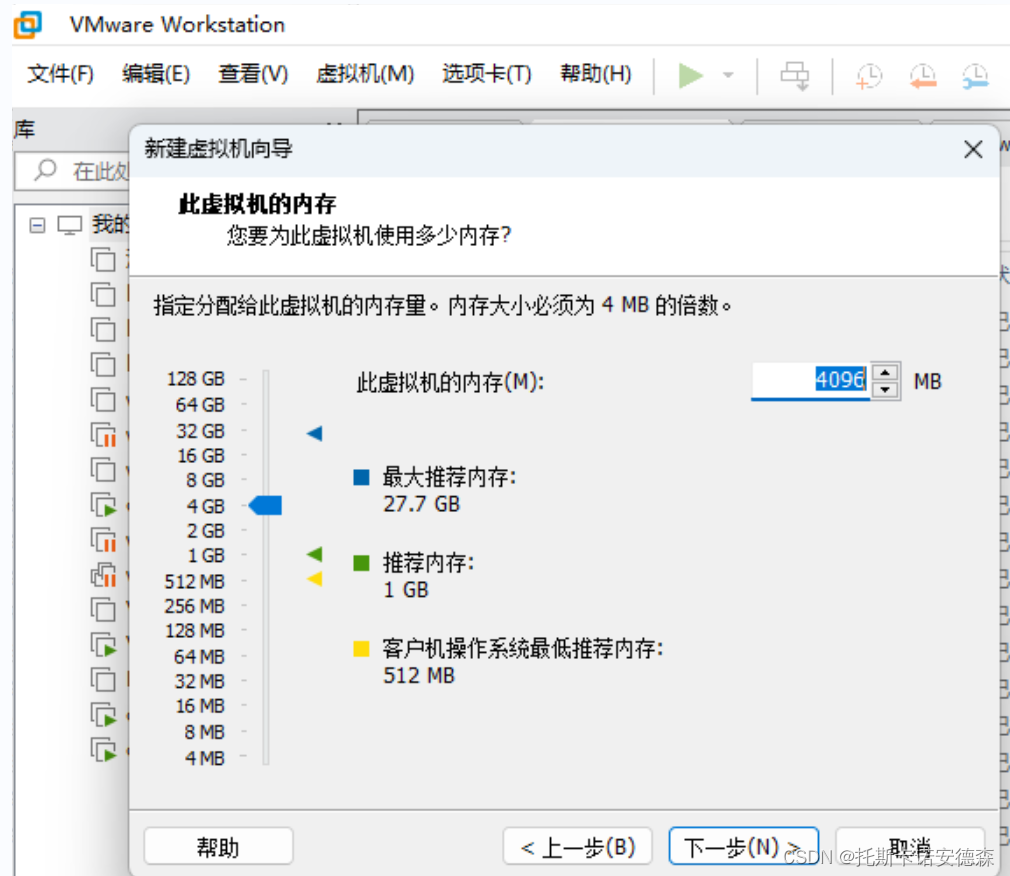Click the 8 GB scale label
Screen dimensions: 1010x876
pyautogui.click(x=205, y=480)
